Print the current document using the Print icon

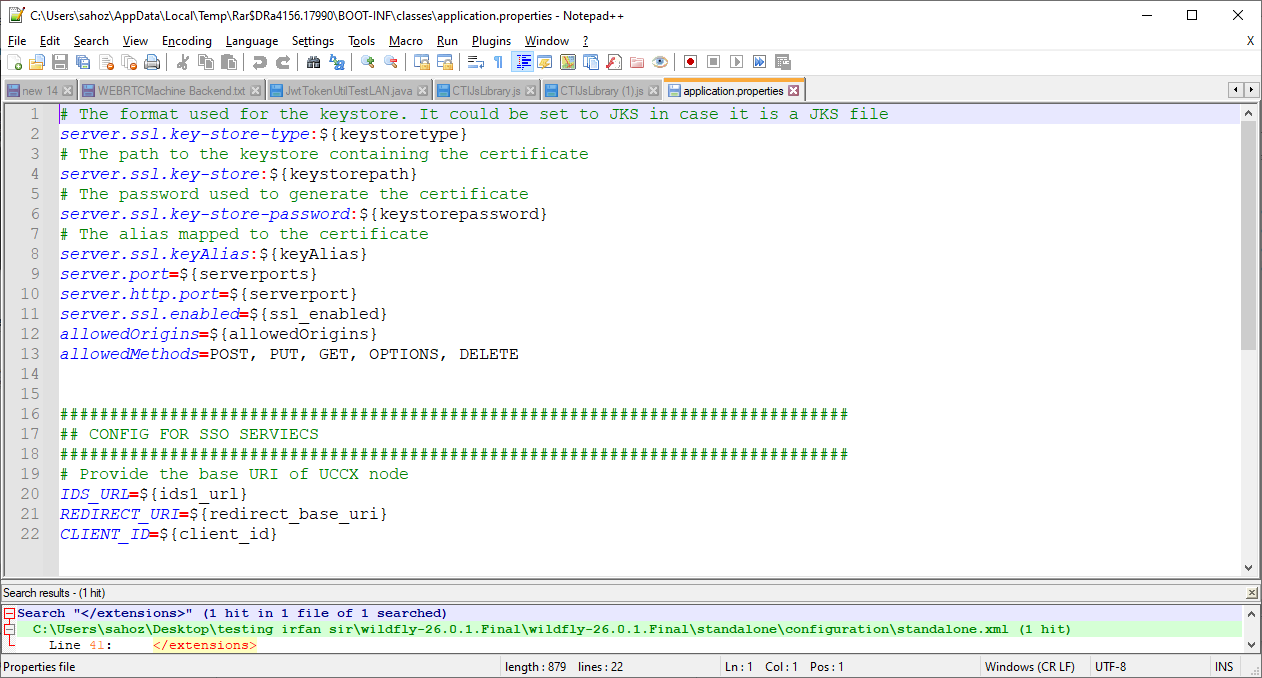(152, 62)
